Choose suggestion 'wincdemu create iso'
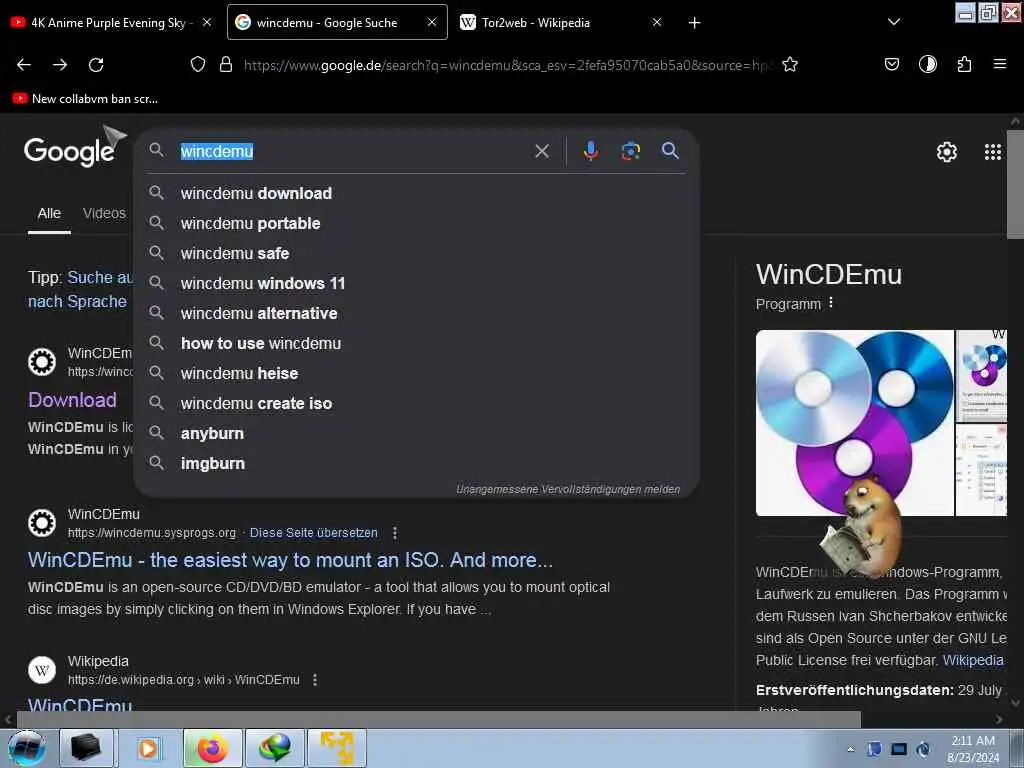The height and width of the screenshot is (768, 1024). [416, 404]
